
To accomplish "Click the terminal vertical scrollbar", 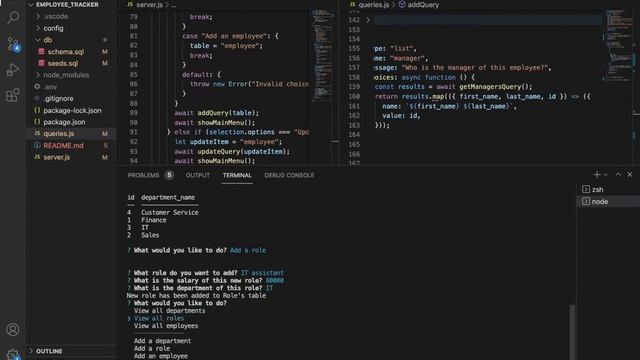I will pos(572,331).
